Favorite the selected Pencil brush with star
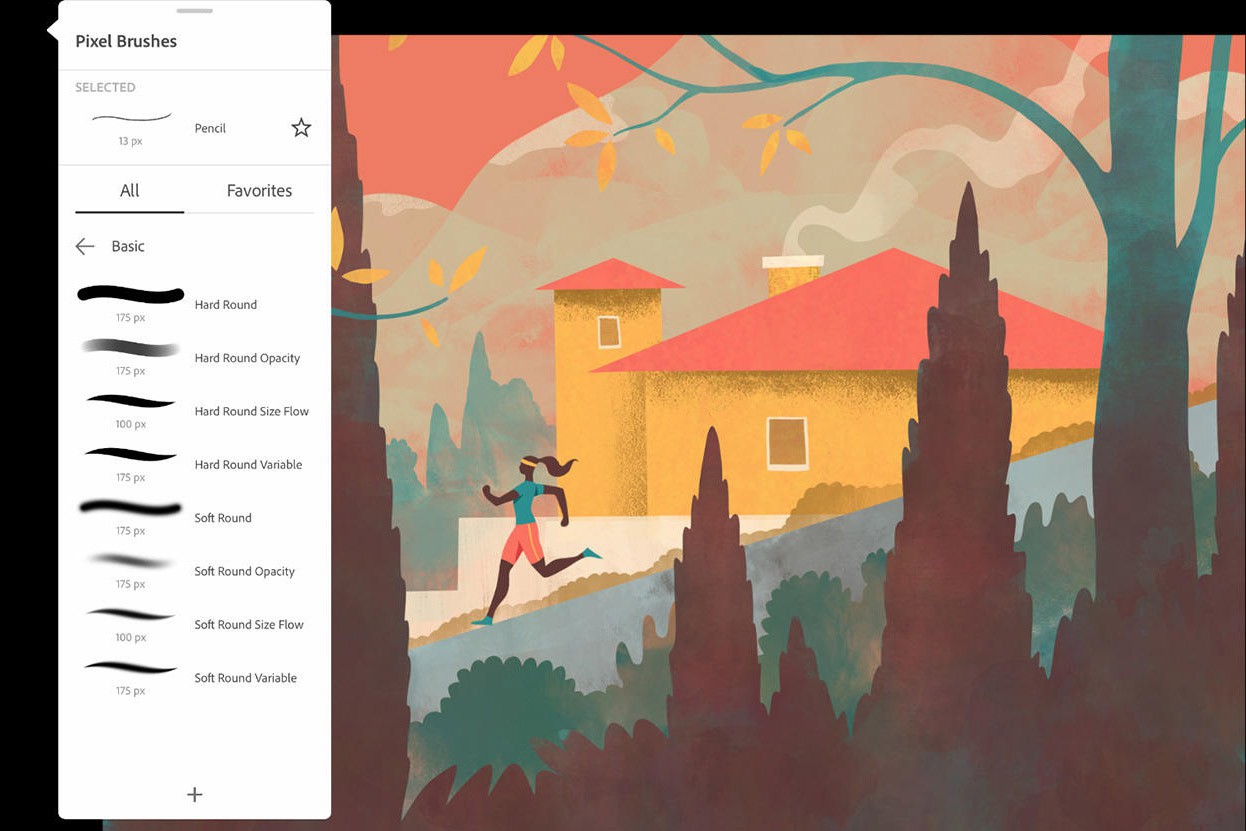Image resolution: width=1246 pixels, height=831 pixels. (x=301, y=127)
